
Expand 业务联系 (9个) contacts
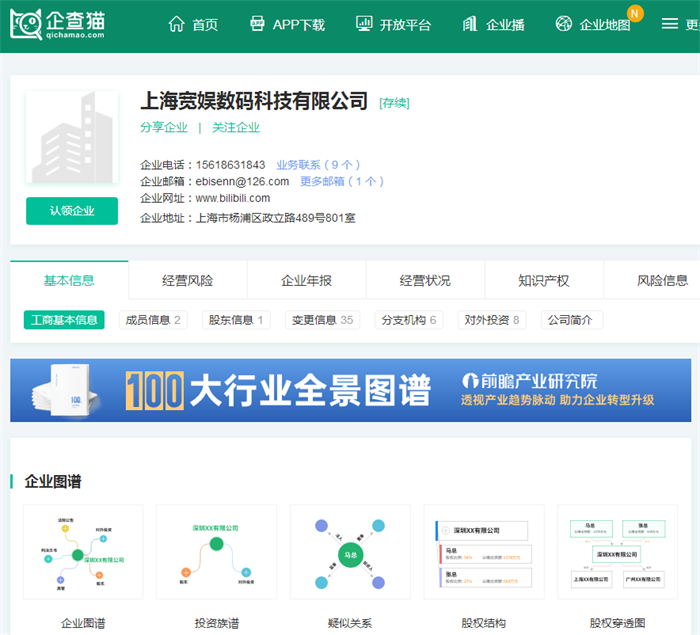pos(318,165)
